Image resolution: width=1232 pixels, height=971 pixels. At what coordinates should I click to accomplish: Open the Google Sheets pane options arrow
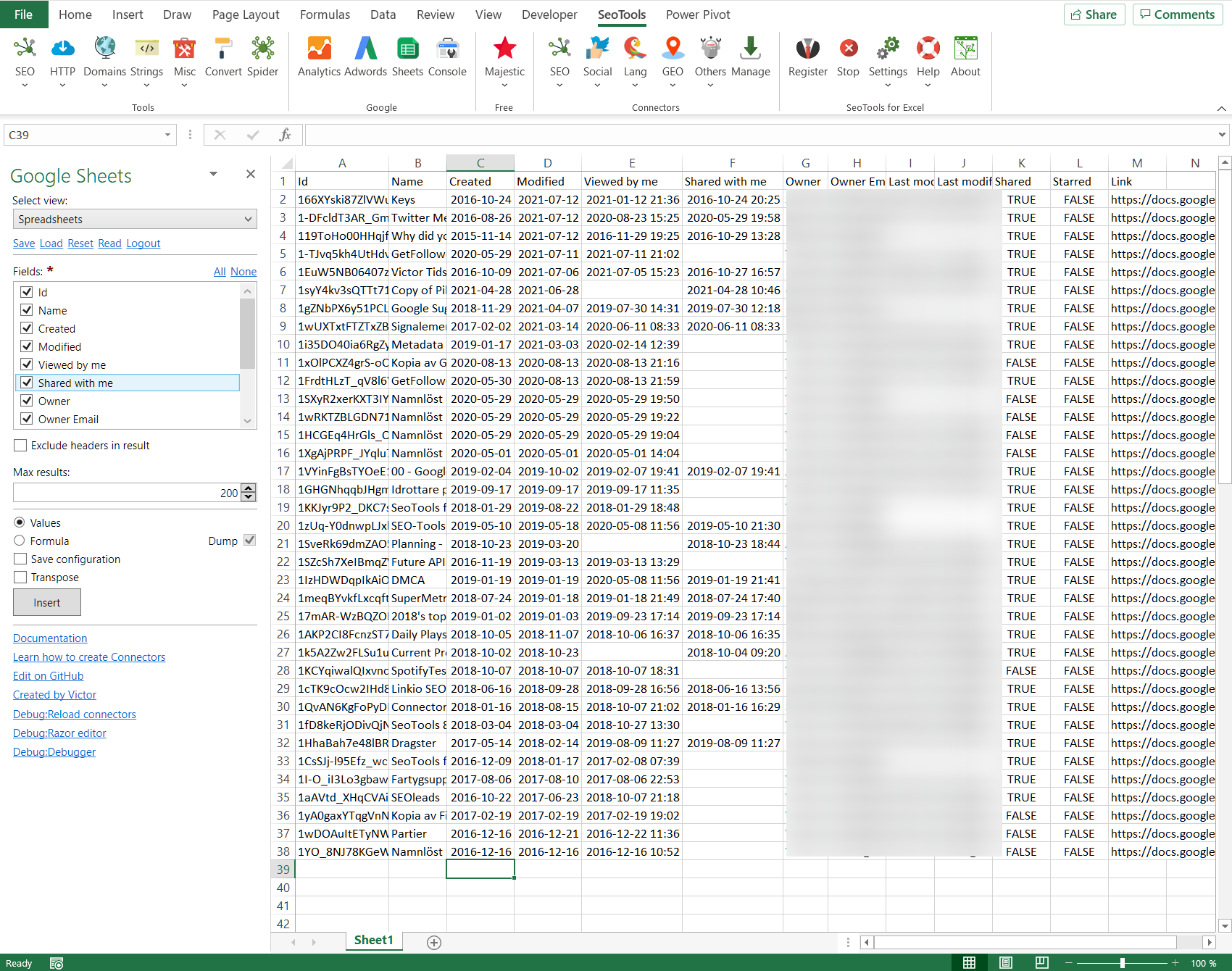[x=213, y=174]
